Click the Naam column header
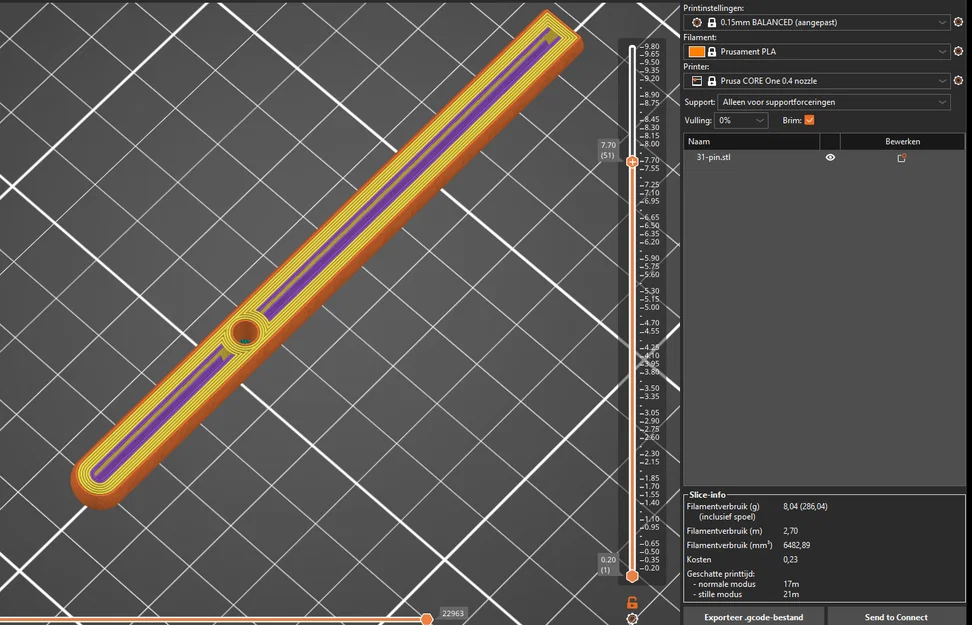 tap(751, 141)
